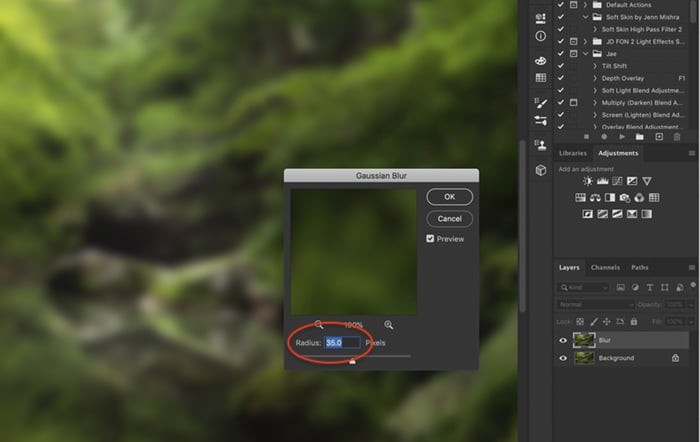Filter layers by pixel layers icon
700x442 pixels.
click(621, 288)
